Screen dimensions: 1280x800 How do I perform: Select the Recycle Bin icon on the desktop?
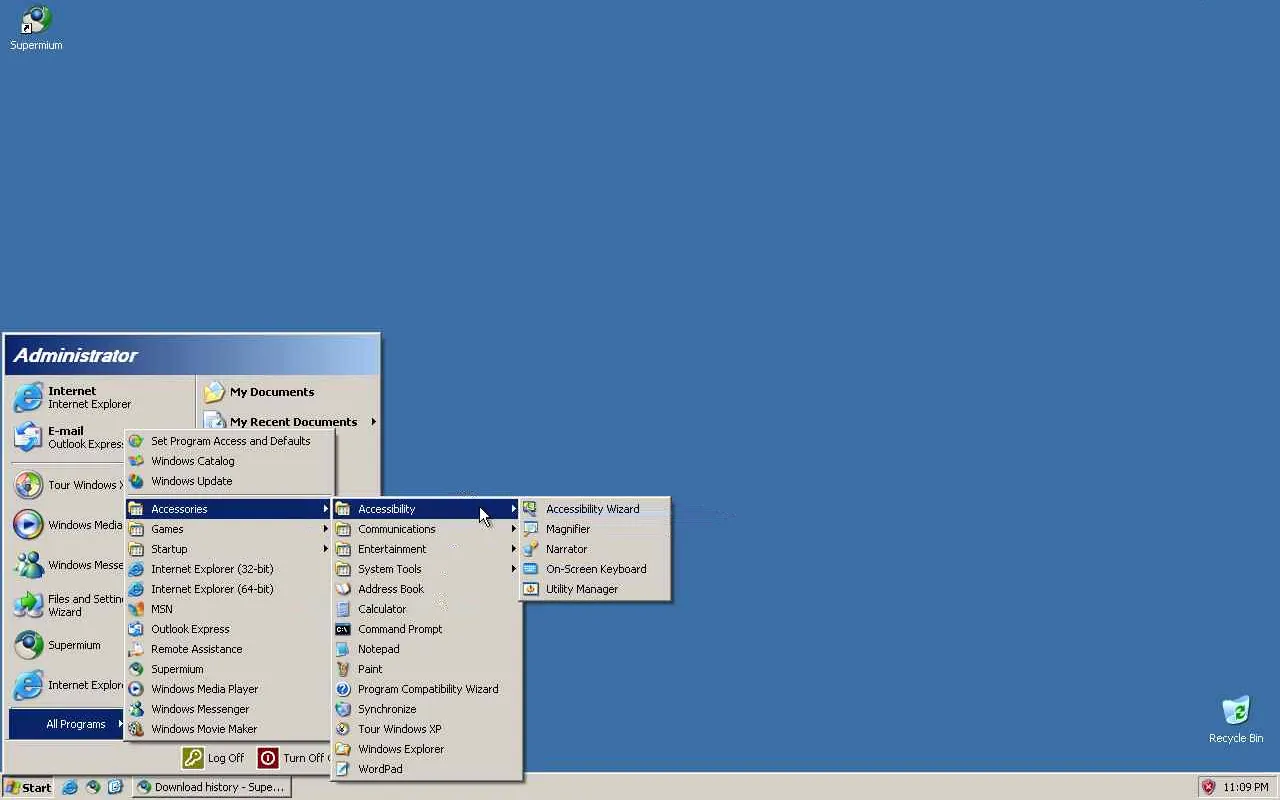(1236, 711)
